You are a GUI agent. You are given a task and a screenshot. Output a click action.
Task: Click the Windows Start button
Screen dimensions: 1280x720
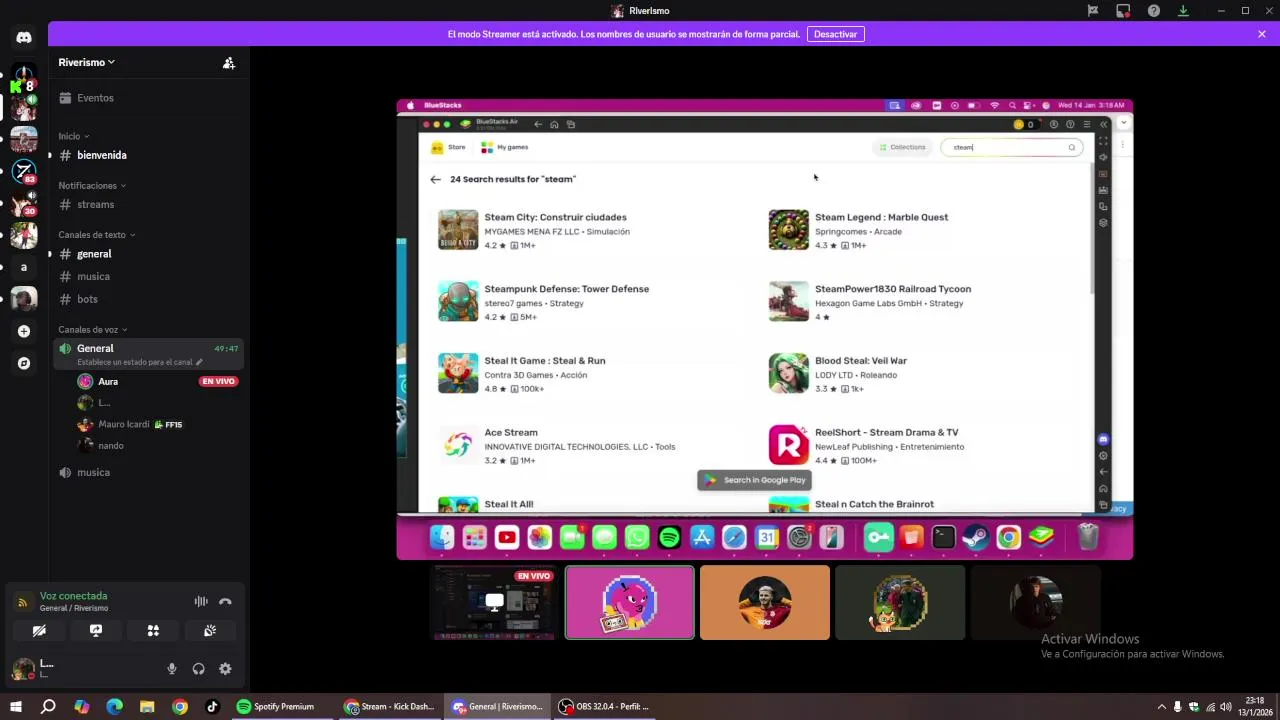[15, 706]
